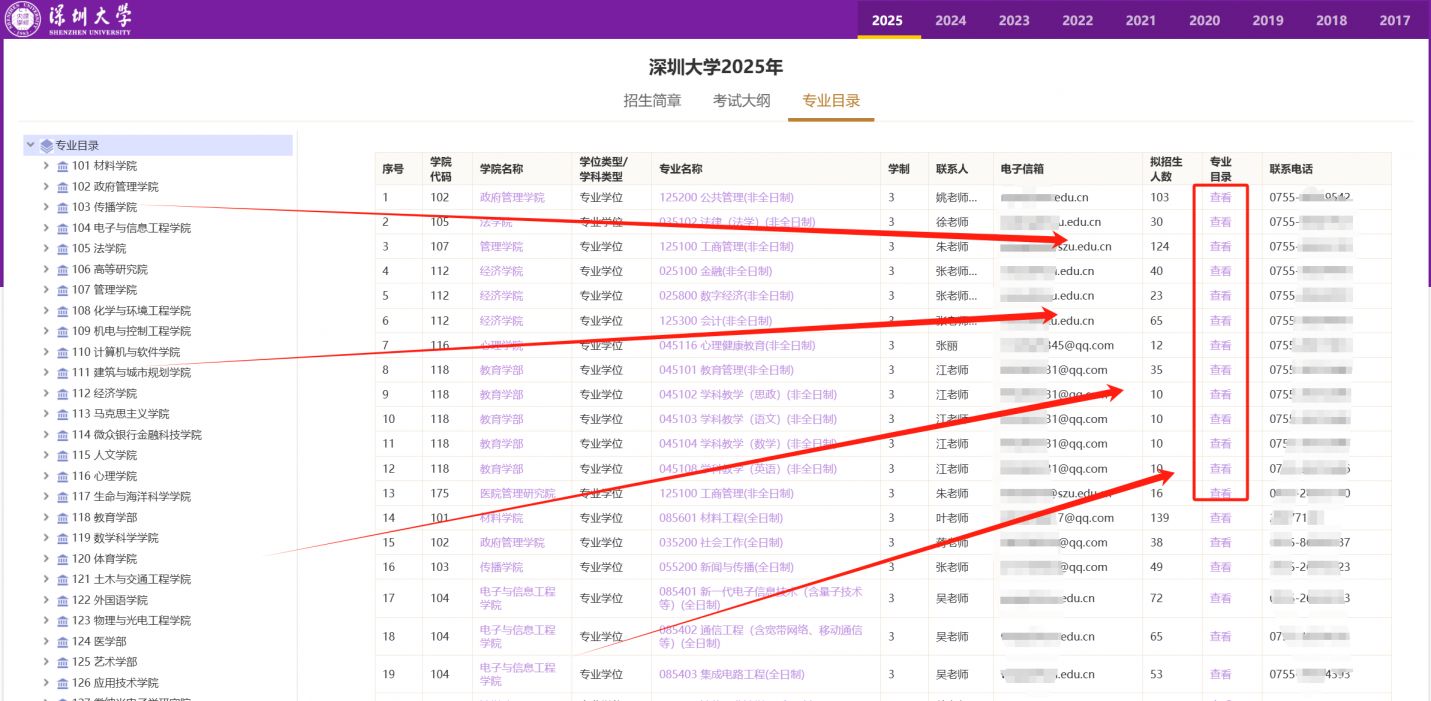The width and height of the screenshot is (1431, 701).
Task: Click the Shenzhen University logo
Action: (x=69, y=19)
